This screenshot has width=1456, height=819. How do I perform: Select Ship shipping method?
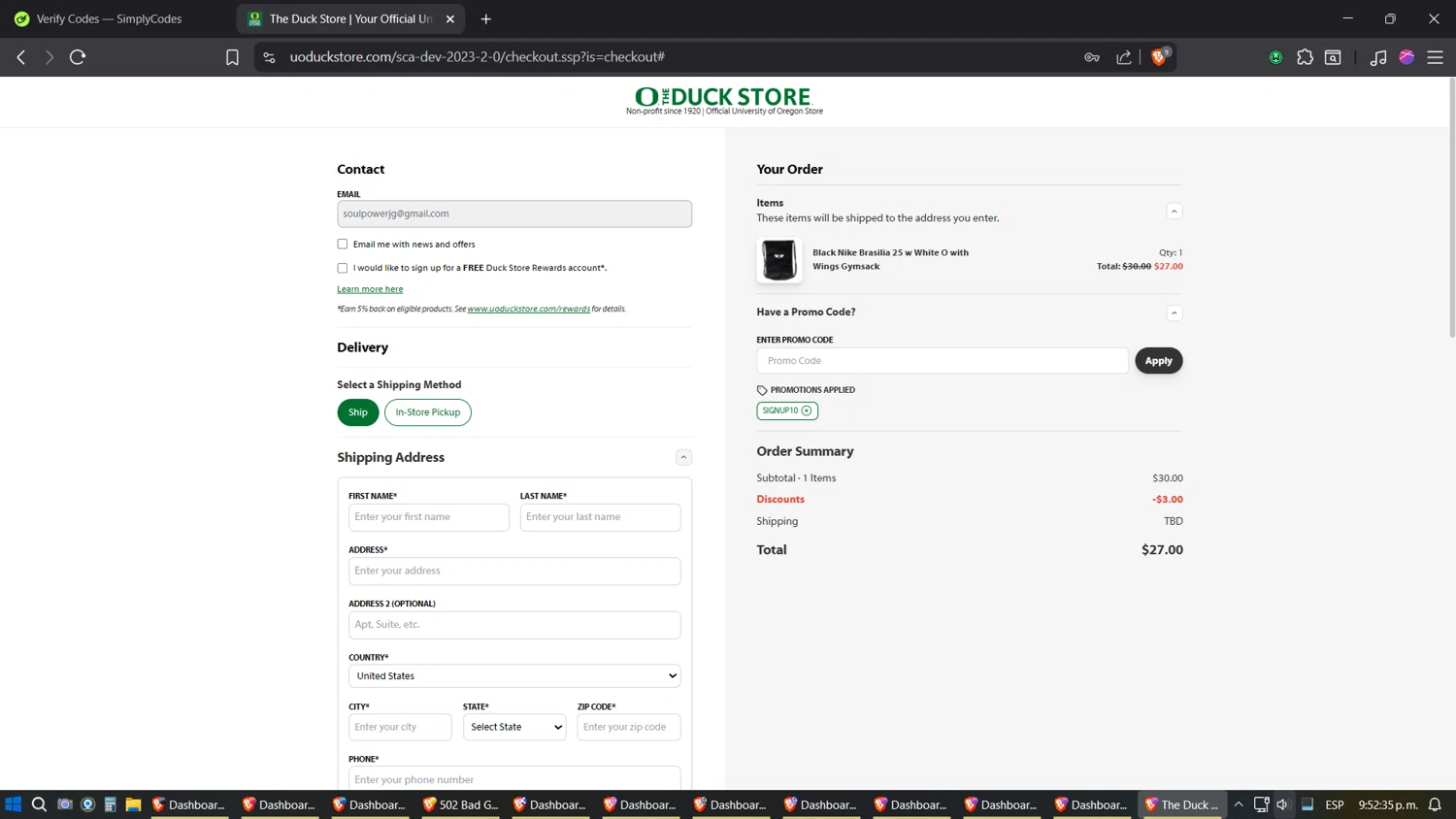point(358,412)
